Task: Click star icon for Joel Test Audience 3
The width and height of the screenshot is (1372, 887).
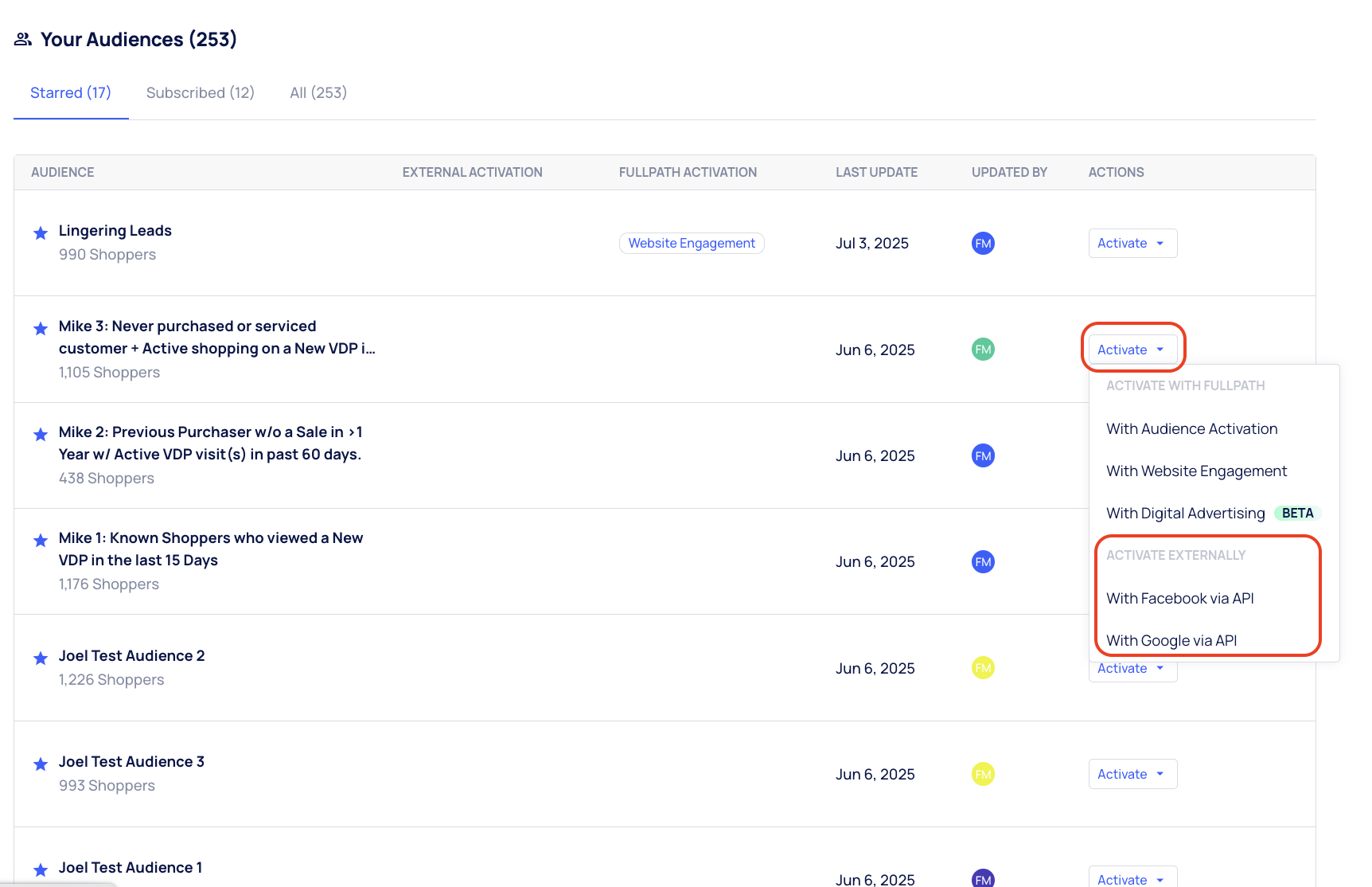Action: [x=41, y=764]
